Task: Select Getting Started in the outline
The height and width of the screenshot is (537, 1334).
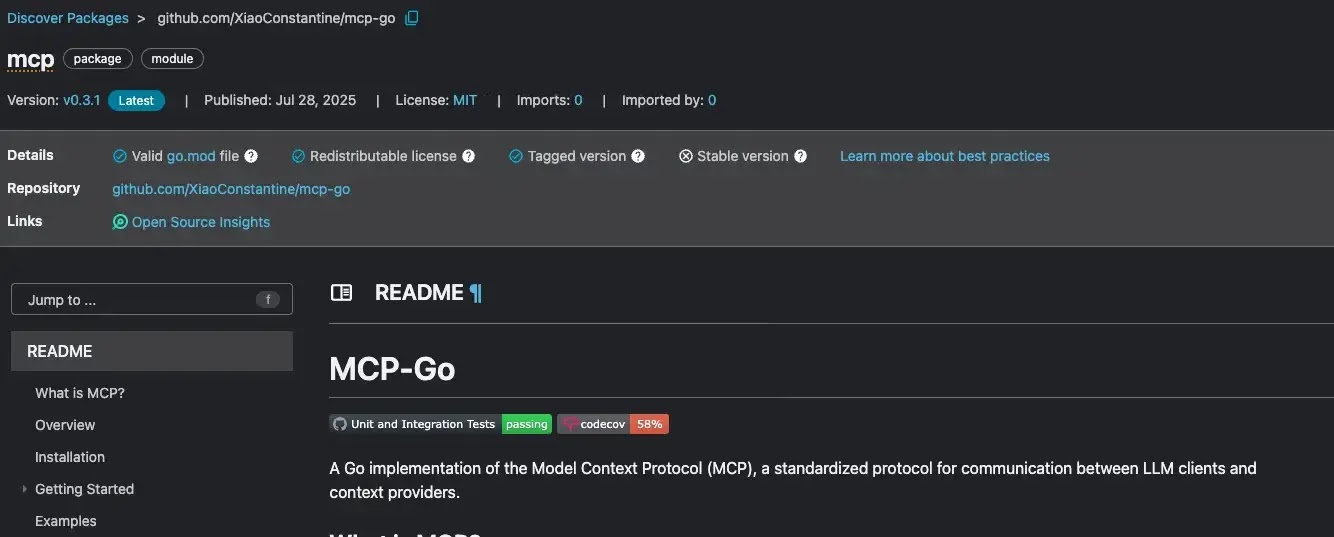Action: 84,489
